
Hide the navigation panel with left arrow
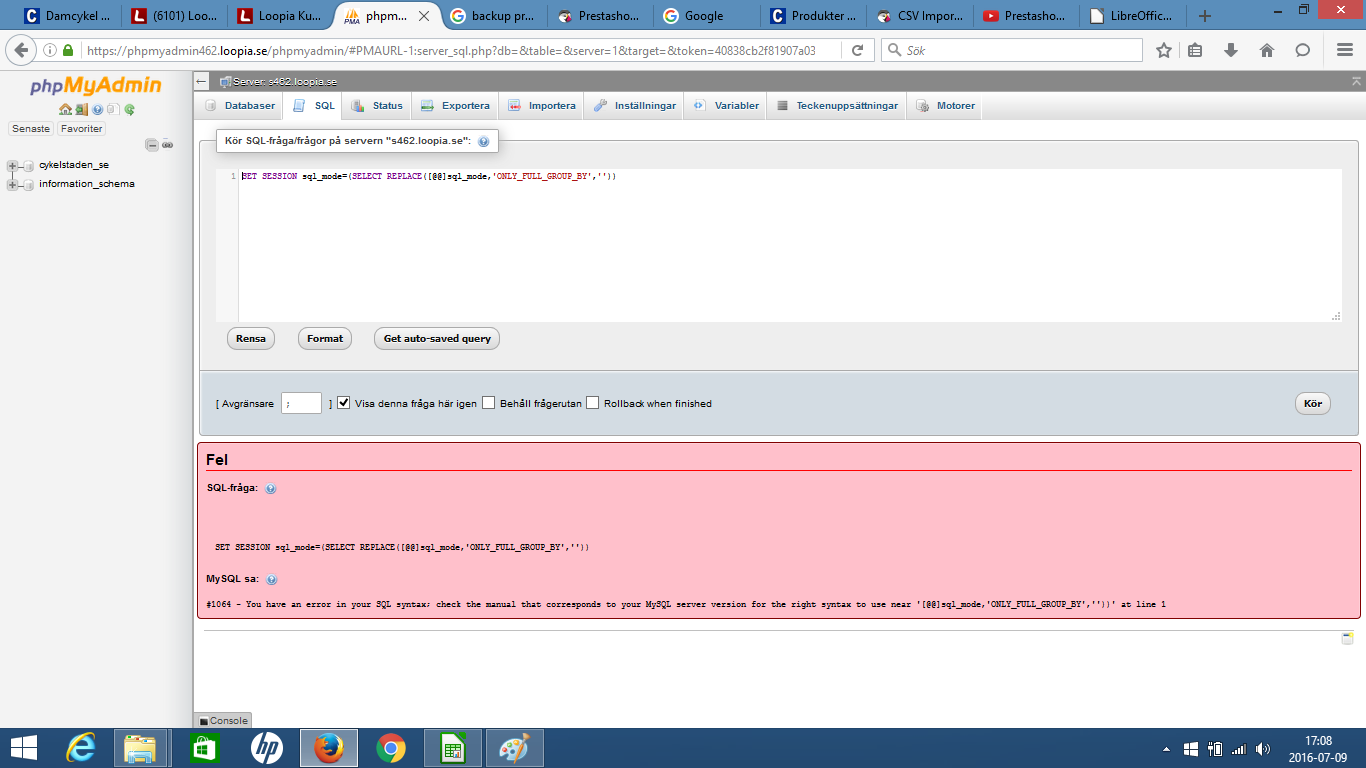201,81
